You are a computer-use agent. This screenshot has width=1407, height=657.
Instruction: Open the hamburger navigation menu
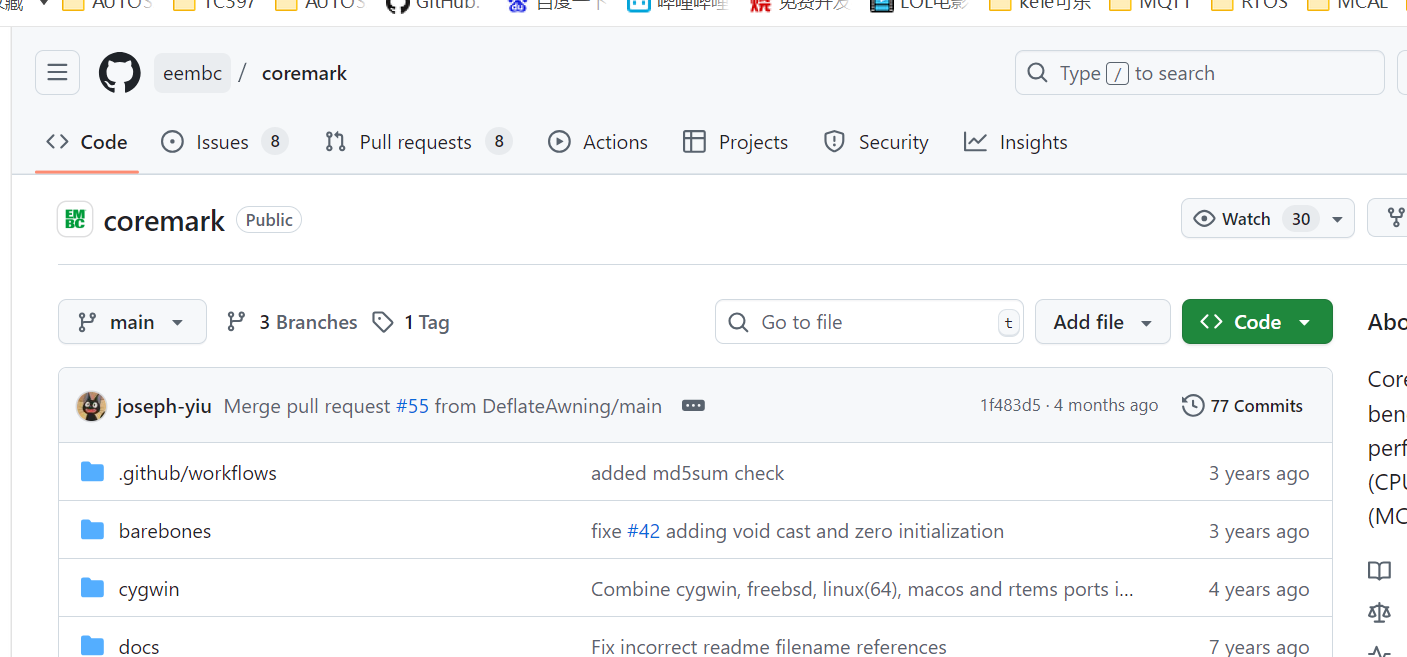coord(57,73)
